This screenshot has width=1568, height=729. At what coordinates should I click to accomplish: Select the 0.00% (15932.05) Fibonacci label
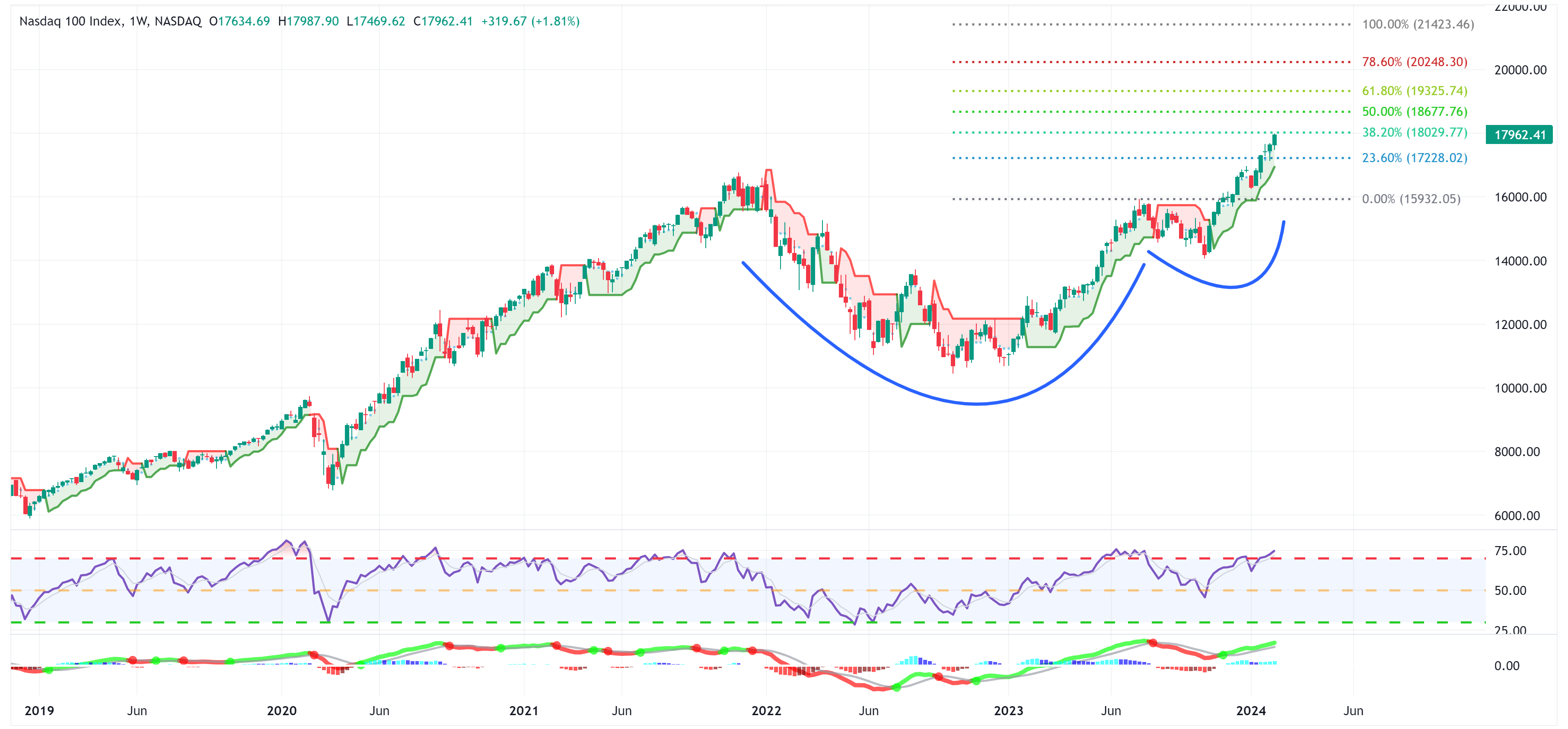coord(1410,198)
